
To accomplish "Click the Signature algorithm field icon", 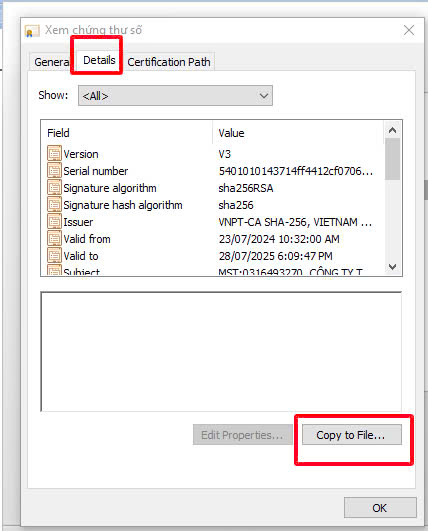I will [x=54, y=187].
